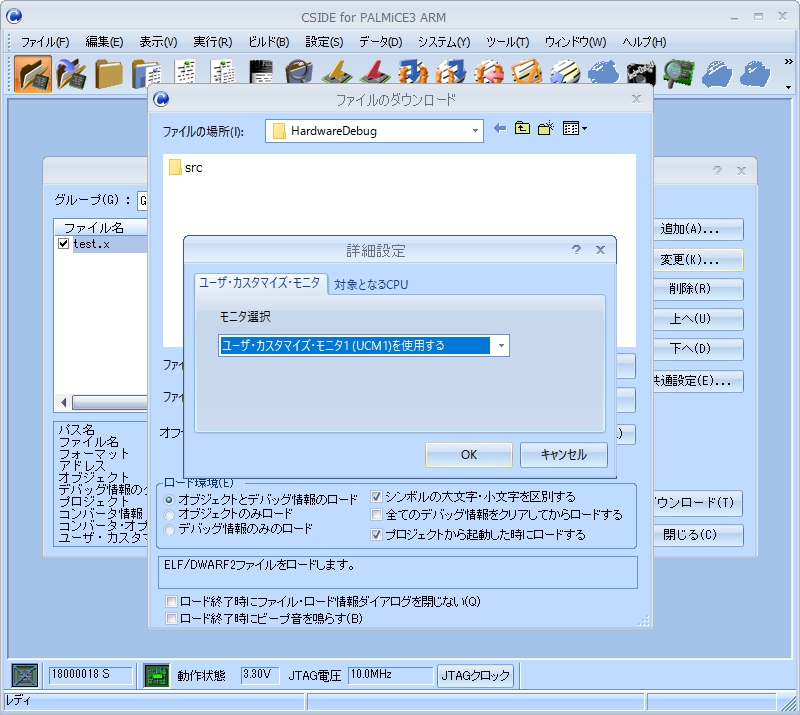Open the src folder
Image resolution: width=800 pixels, height=715 pixels.
pos(186,167)
